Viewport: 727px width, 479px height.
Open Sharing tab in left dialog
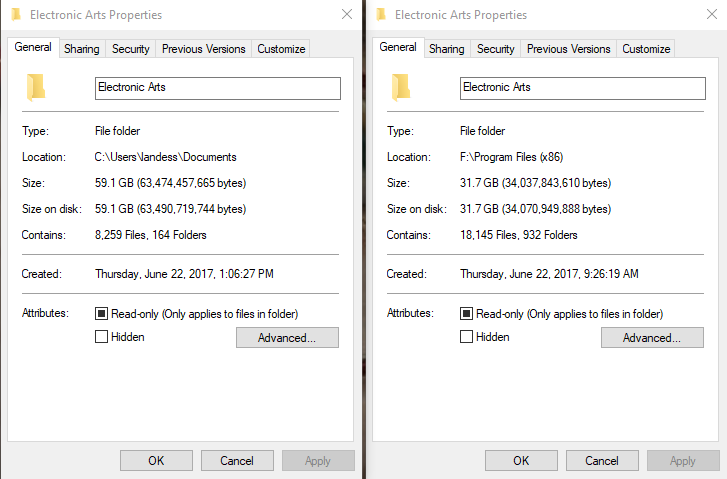(82, 49)
